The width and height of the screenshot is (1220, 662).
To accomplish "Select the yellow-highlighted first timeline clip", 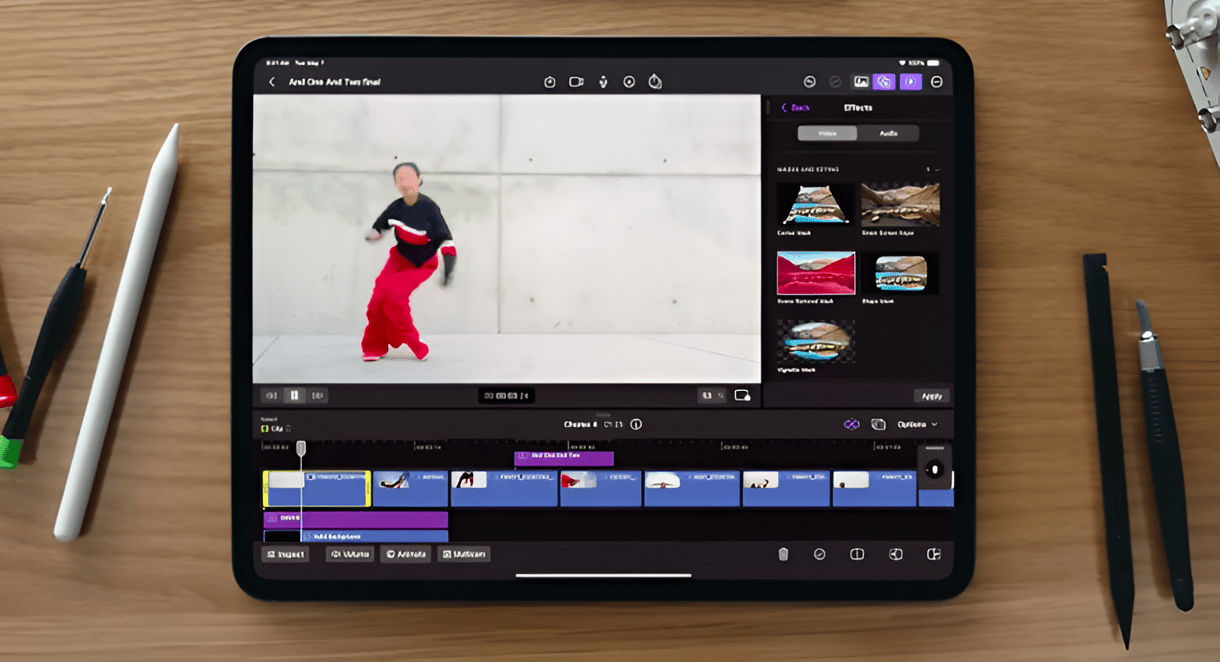I will coord(317,489).
